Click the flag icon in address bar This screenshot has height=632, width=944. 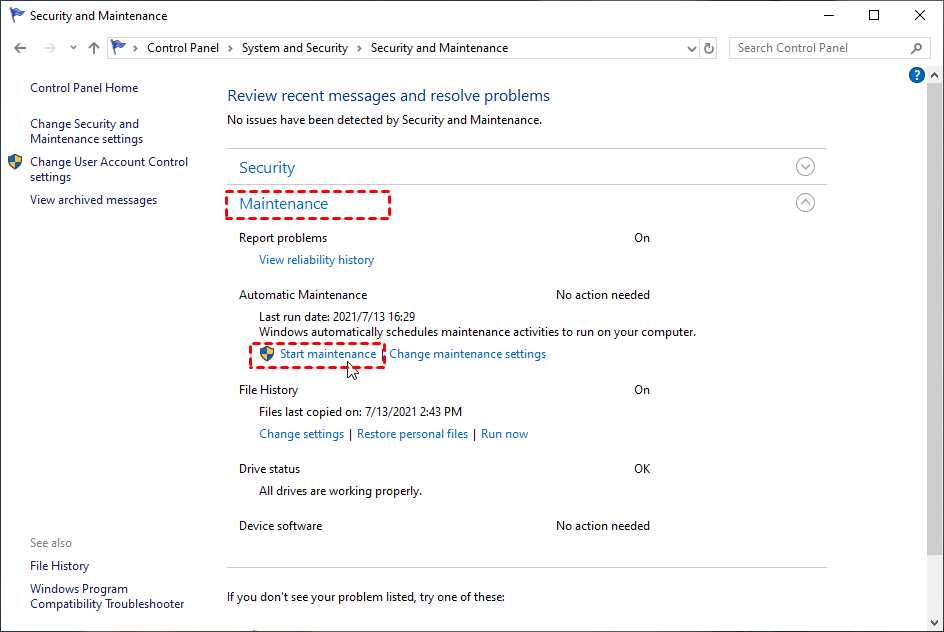tap(119, 47)
